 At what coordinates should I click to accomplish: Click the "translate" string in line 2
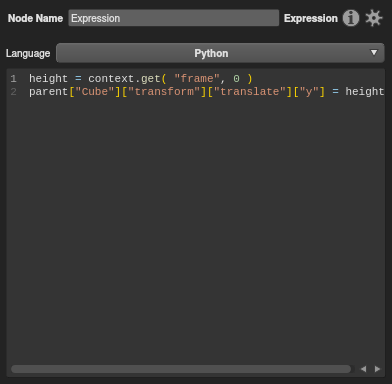coord(250,92)
